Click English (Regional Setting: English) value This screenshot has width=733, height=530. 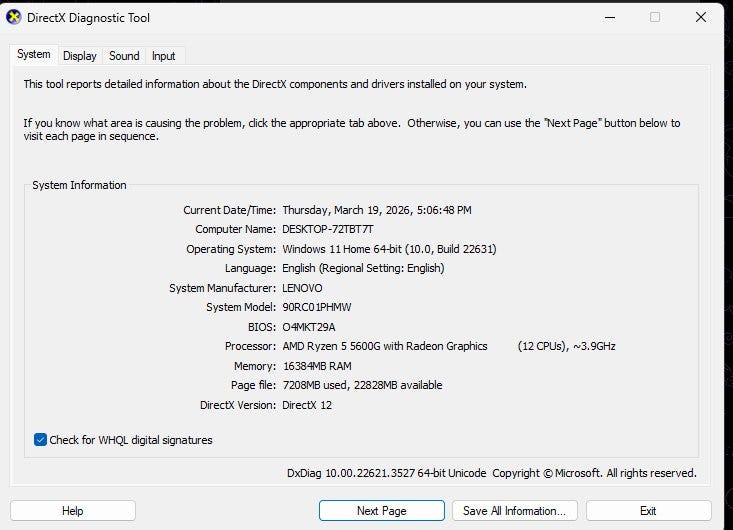click(363, 268)
